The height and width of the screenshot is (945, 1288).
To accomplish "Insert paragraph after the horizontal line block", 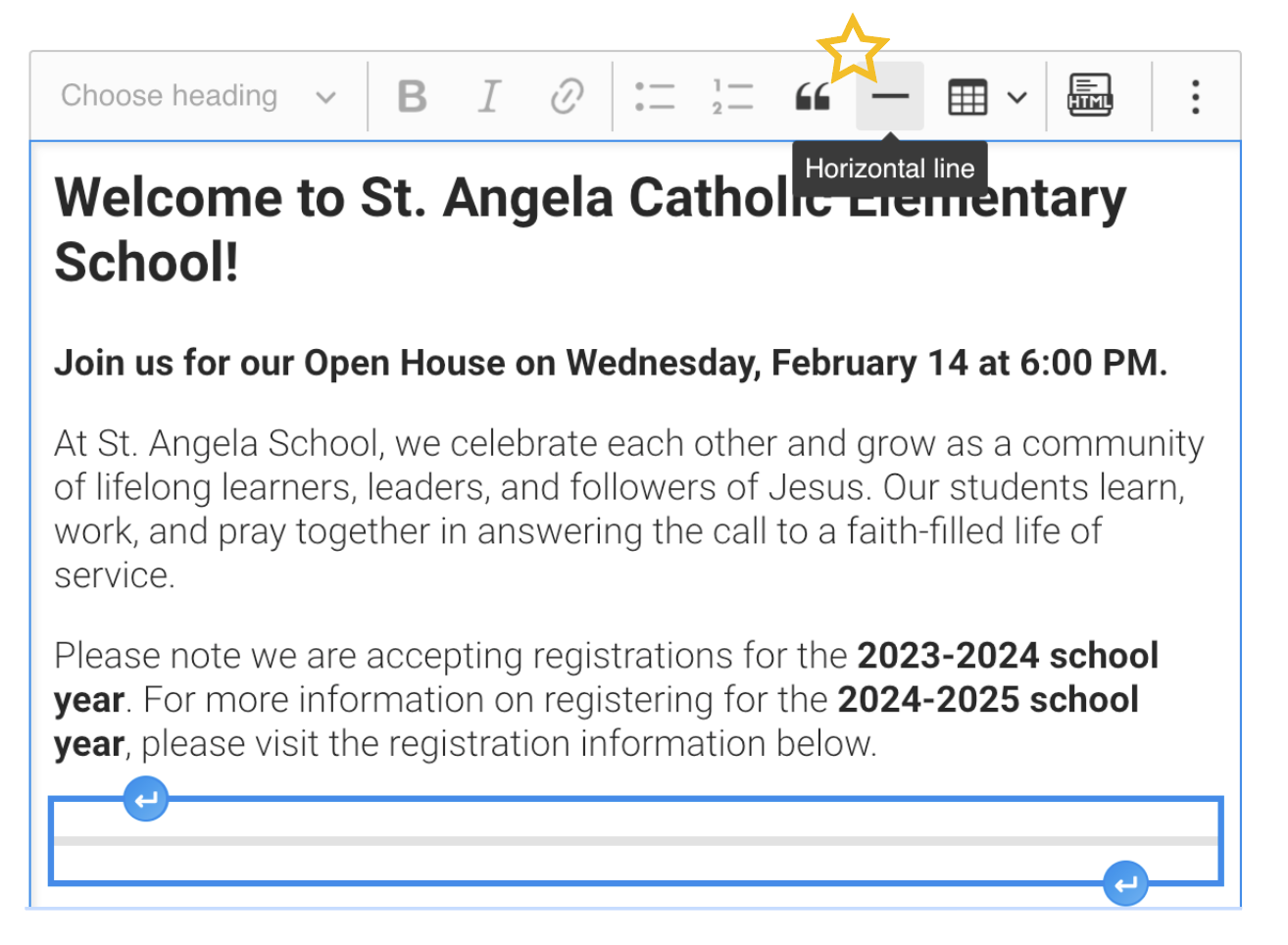I will pyautogui.click(x=1125, y=884).
